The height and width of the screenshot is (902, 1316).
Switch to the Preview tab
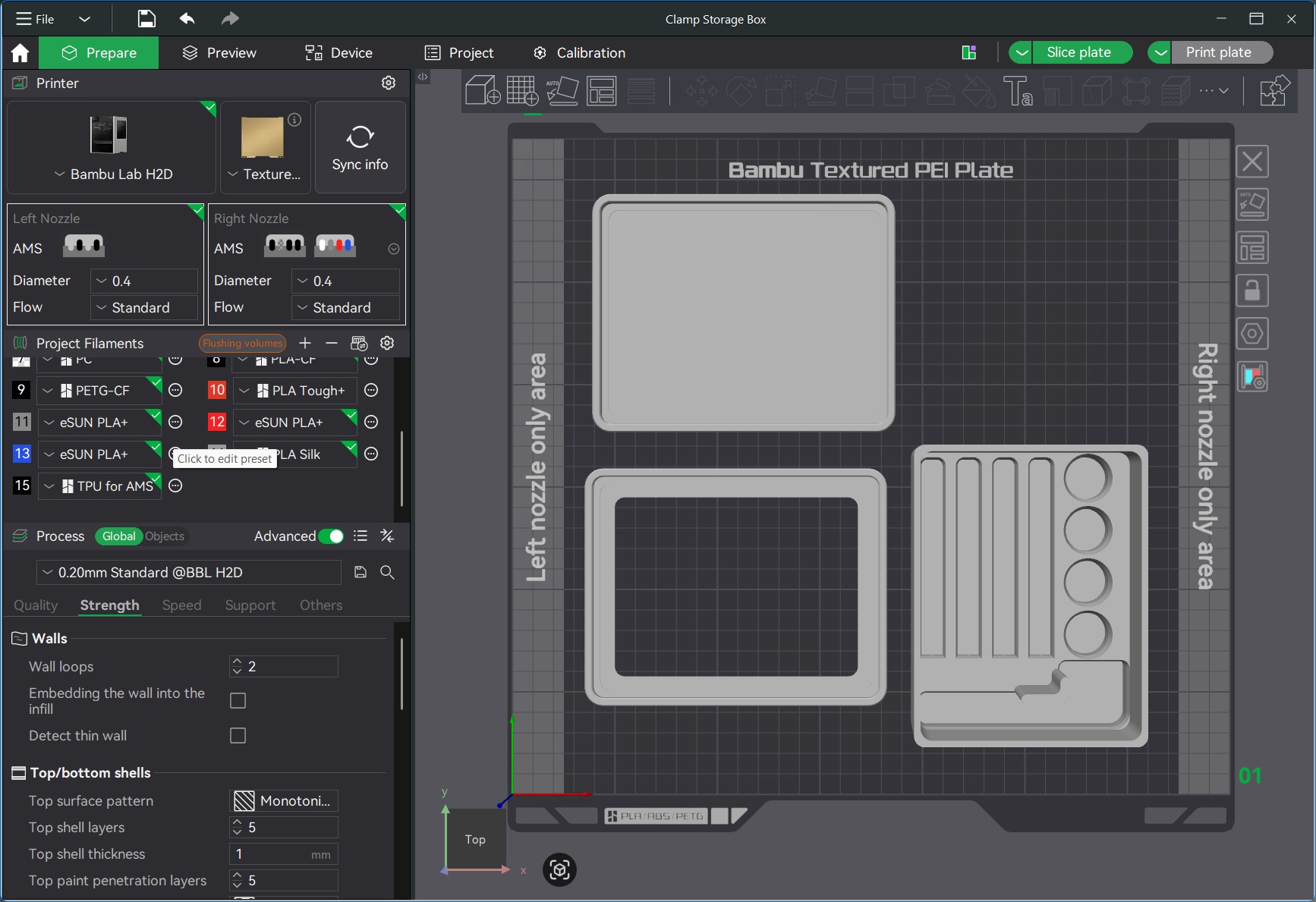[x=220, y=53]
